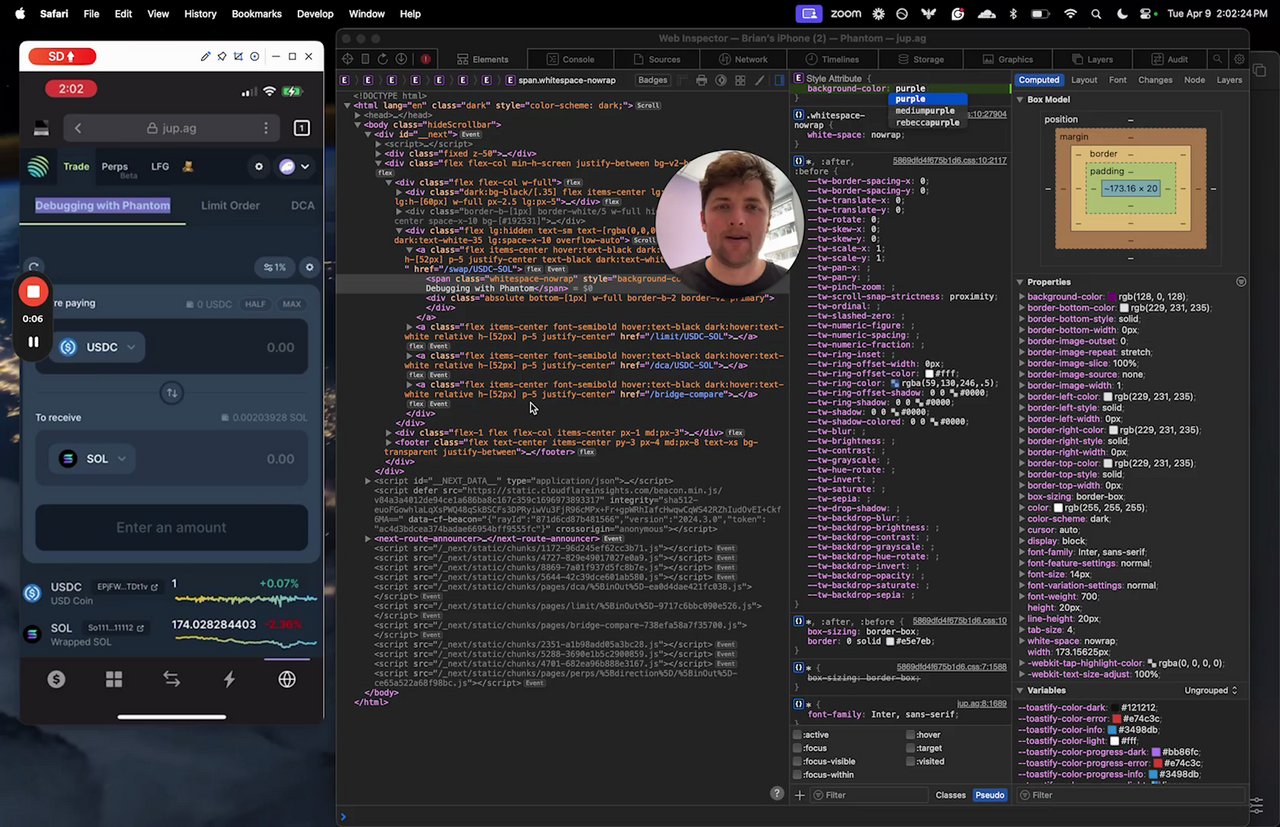Screen dimensions: 1280x827
Task: Toggle the :focus pseudo-class checkbox
Action: [798, 748]
